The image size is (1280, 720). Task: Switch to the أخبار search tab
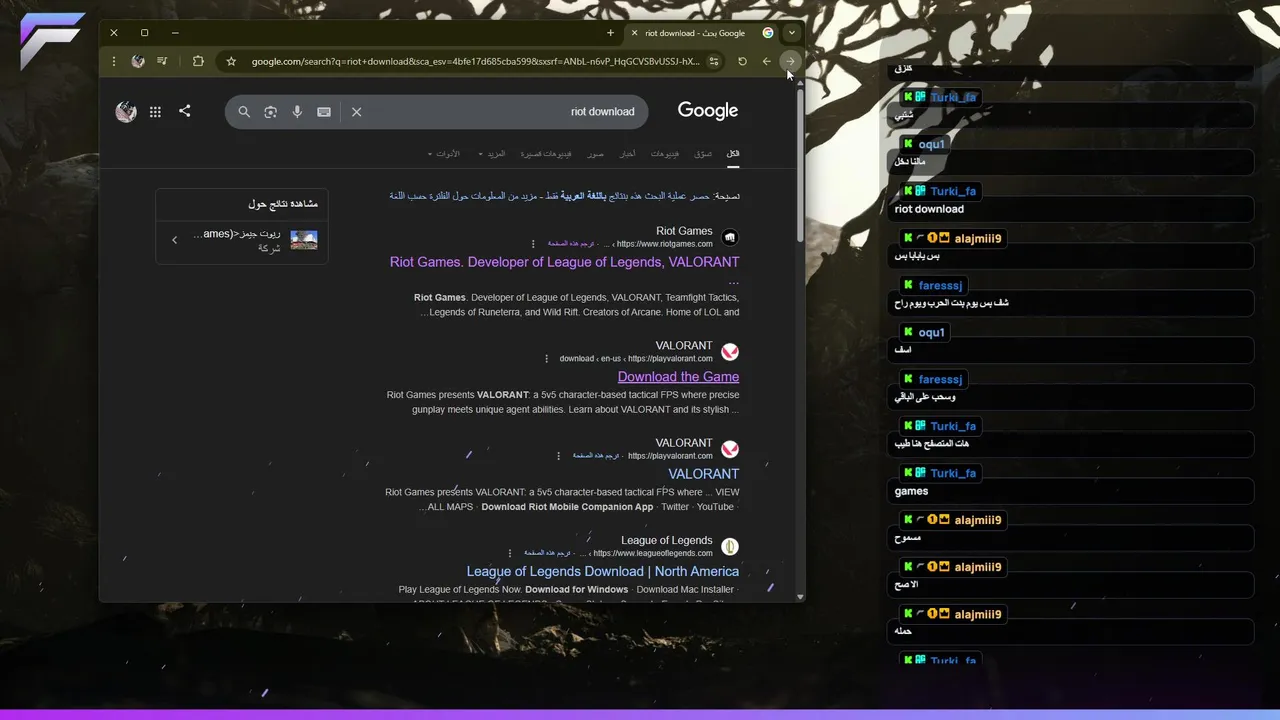(x=627, y=154)
